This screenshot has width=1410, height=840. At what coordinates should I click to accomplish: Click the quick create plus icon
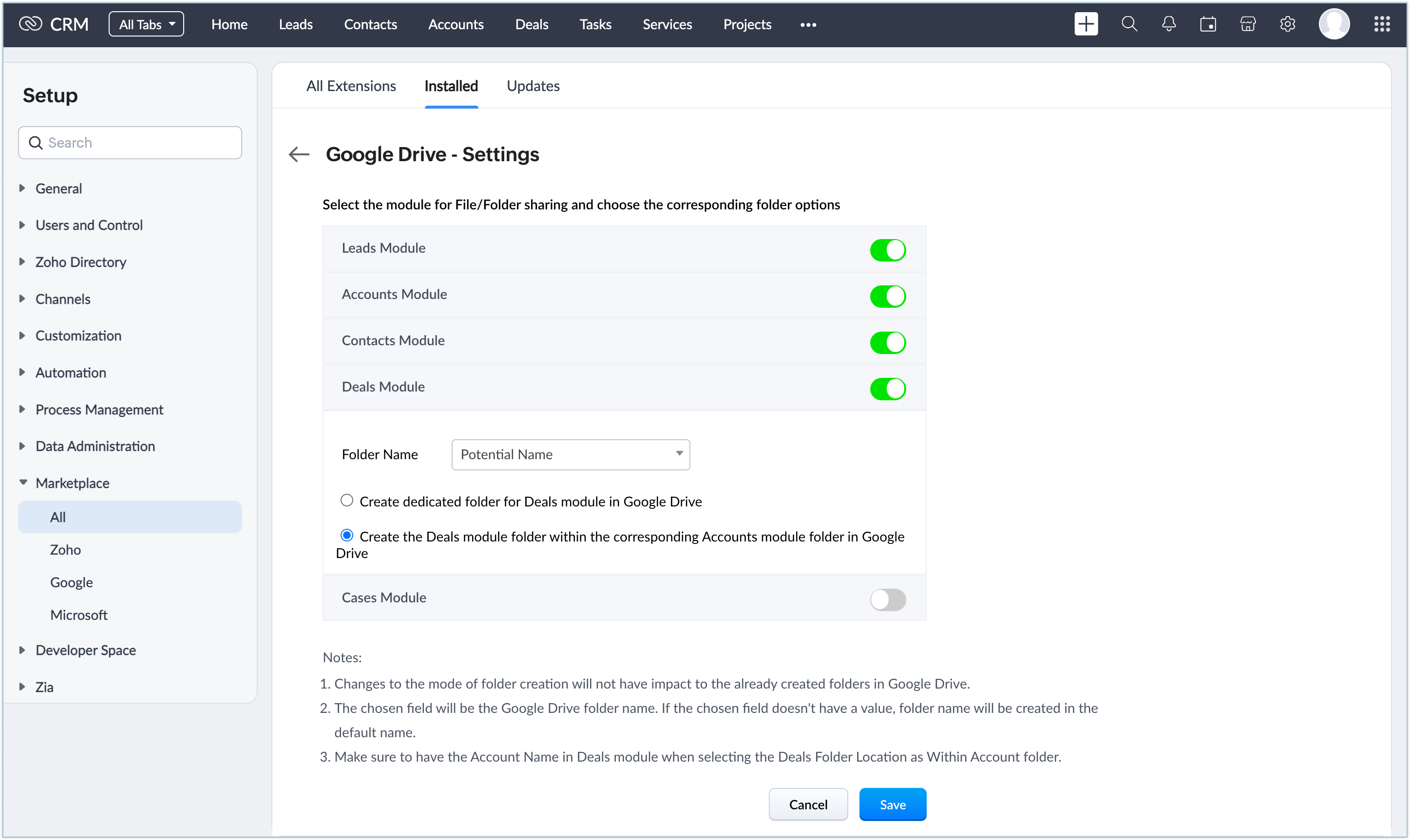coord(1086,24)
